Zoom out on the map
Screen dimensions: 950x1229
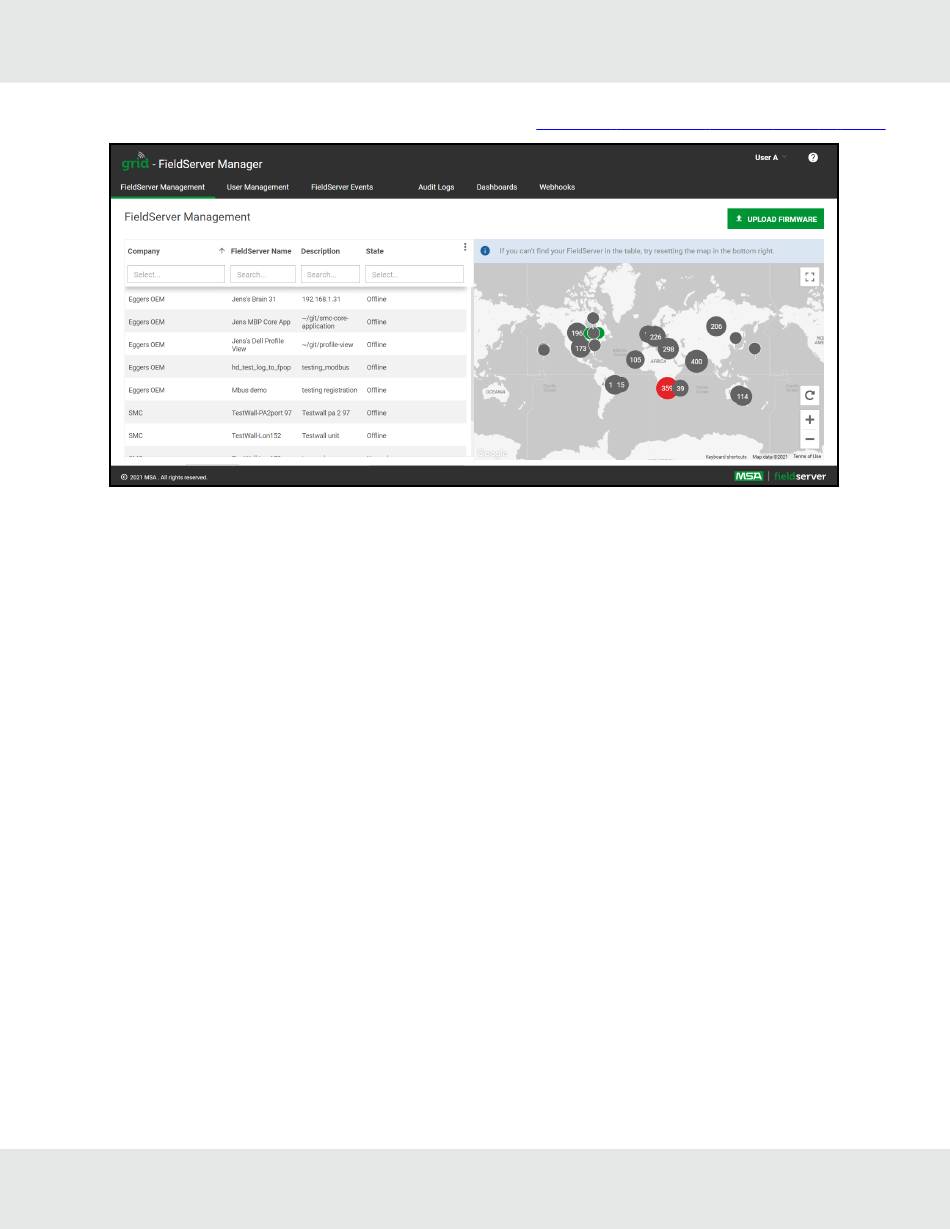(x=810, y=439)
